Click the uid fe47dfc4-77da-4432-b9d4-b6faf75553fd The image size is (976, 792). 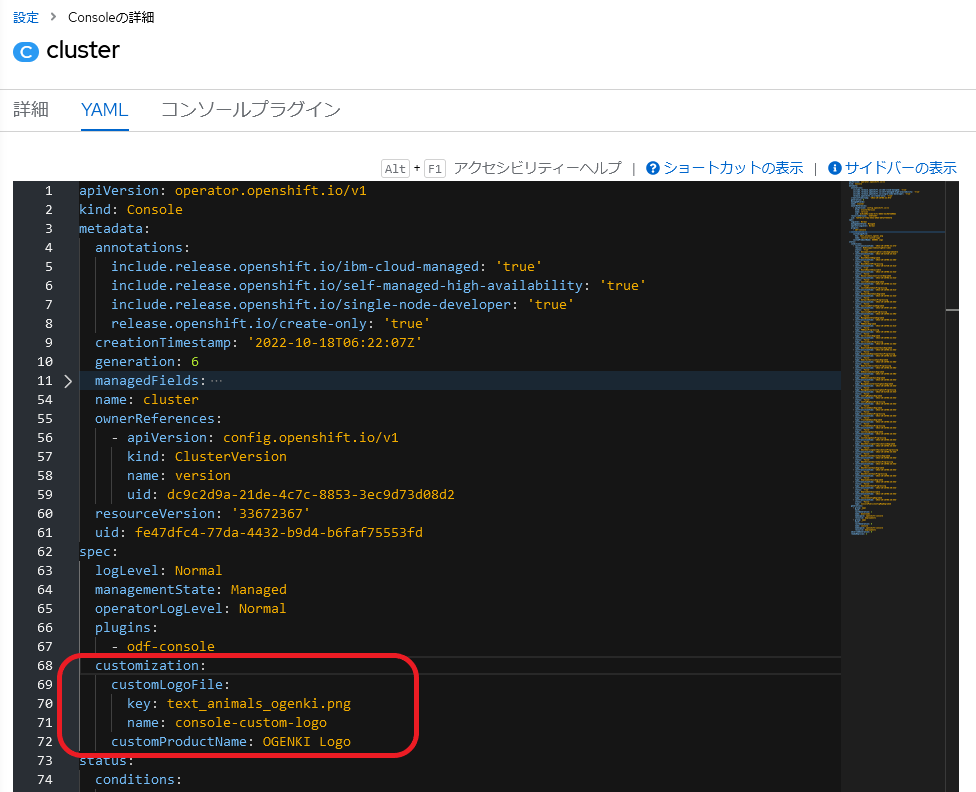click(278, 532)
